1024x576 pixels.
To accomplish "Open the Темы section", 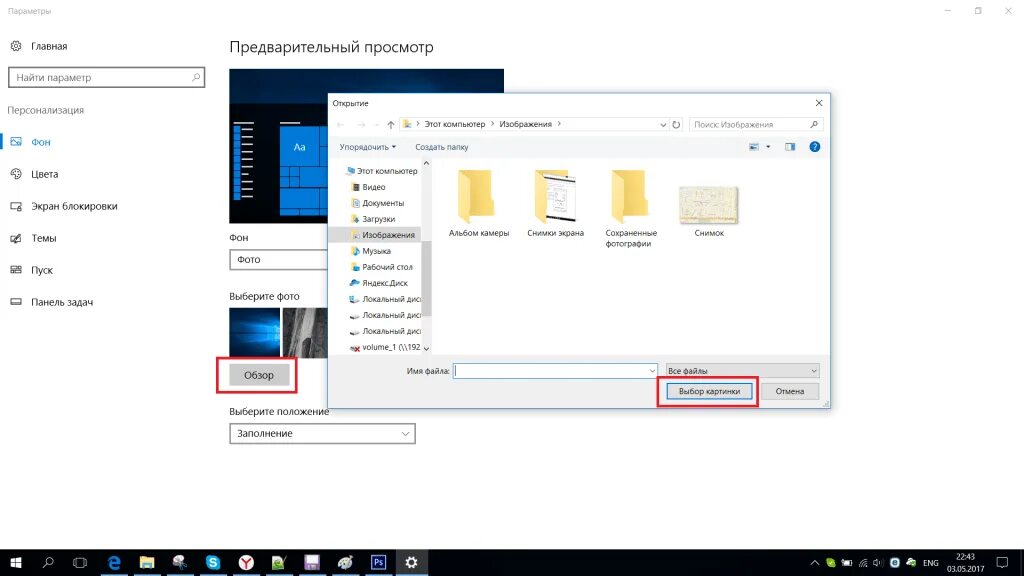I will (x=44, y=238).
